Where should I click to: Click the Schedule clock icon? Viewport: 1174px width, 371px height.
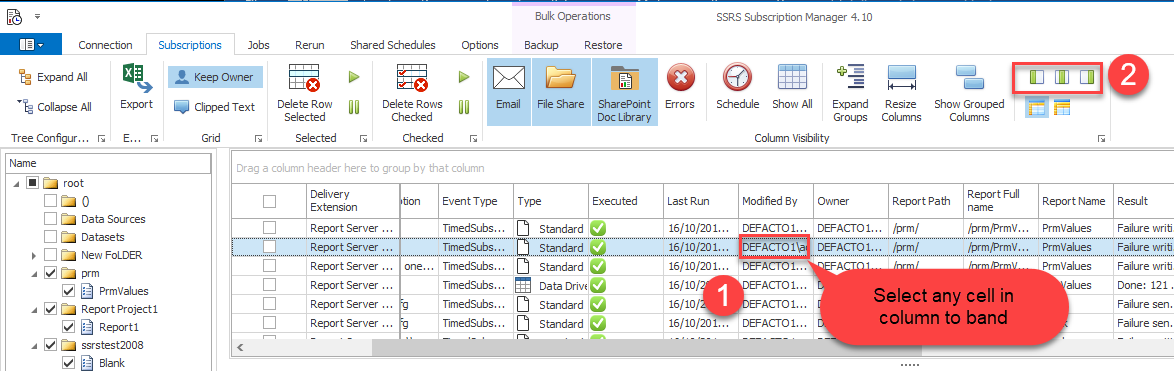click(737, 78)
